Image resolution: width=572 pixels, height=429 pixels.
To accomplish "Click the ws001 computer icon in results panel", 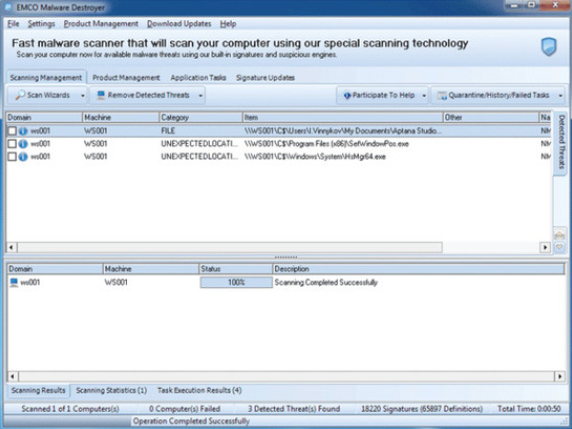I will click(x=14, y=282).
